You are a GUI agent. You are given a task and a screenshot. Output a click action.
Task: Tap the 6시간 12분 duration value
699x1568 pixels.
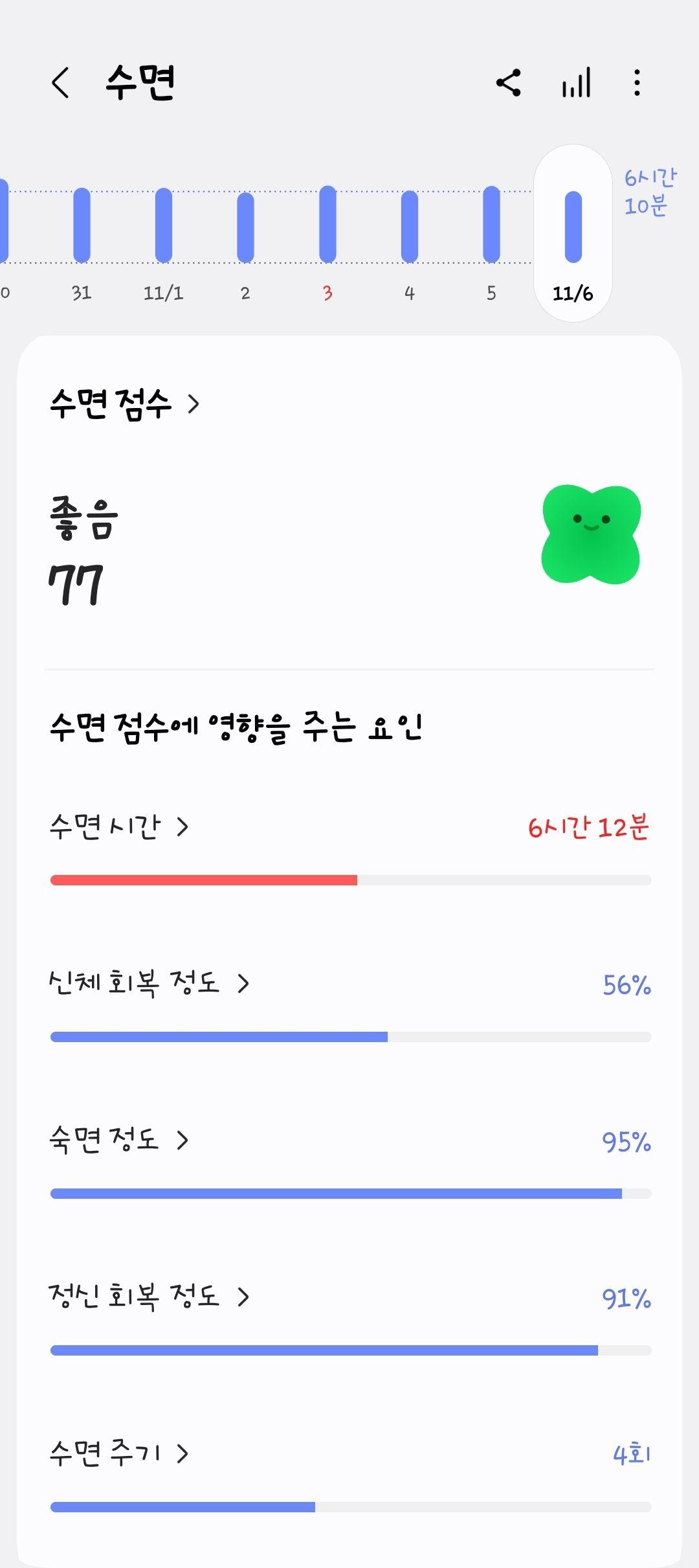point(588,827)
